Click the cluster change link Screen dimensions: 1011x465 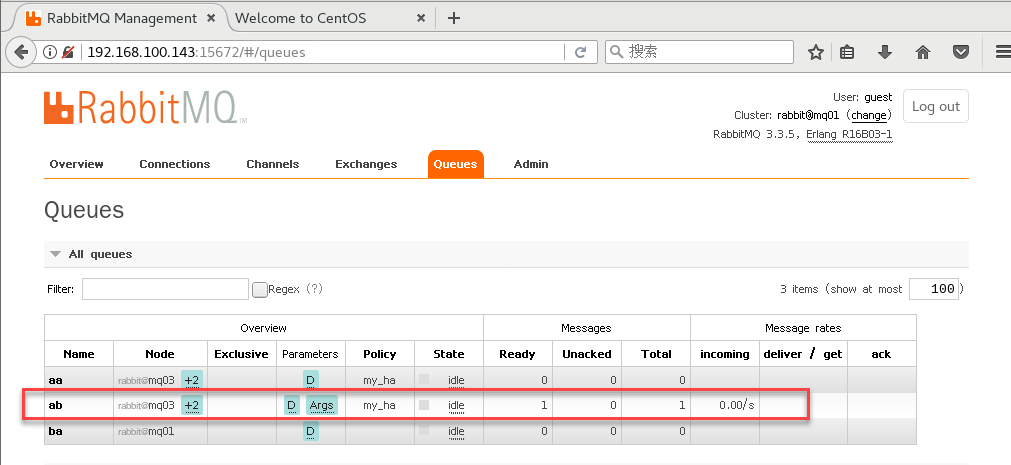(869, 115)
